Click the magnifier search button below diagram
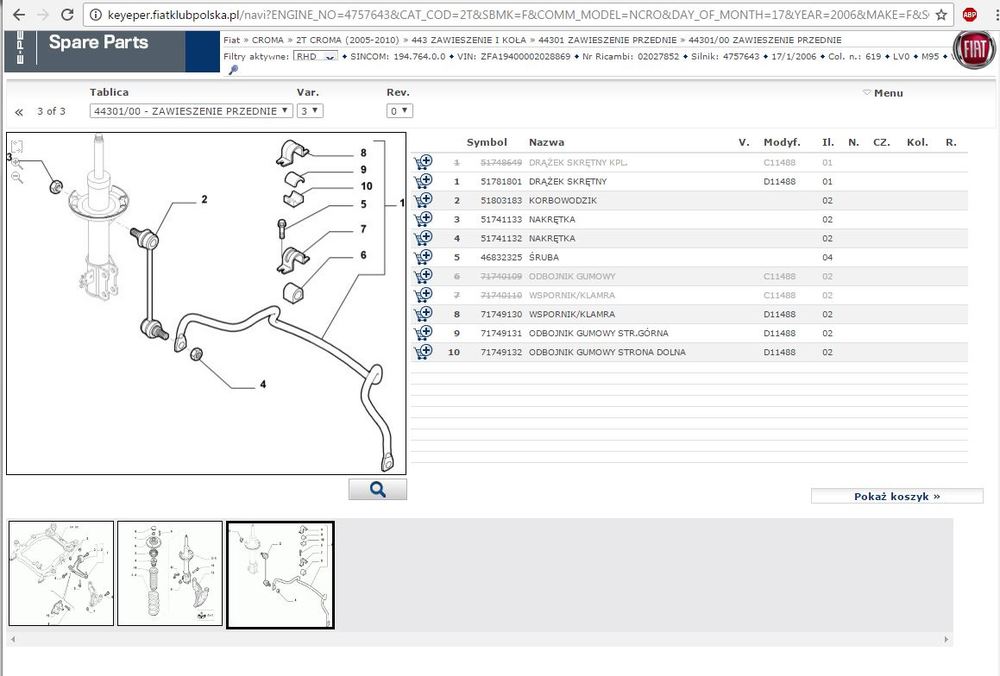The width and height of the screenshot is (1000, 676). click(378, 489)
